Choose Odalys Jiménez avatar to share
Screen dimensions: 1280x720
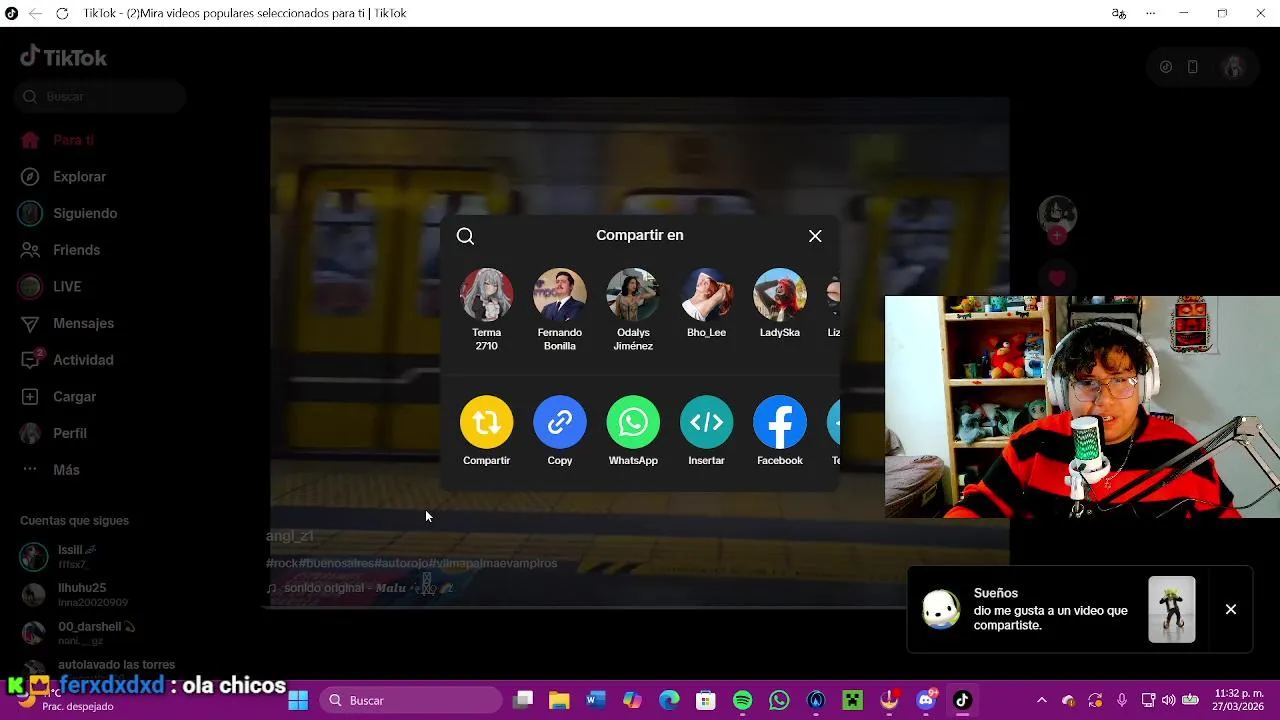coord(633,295)
